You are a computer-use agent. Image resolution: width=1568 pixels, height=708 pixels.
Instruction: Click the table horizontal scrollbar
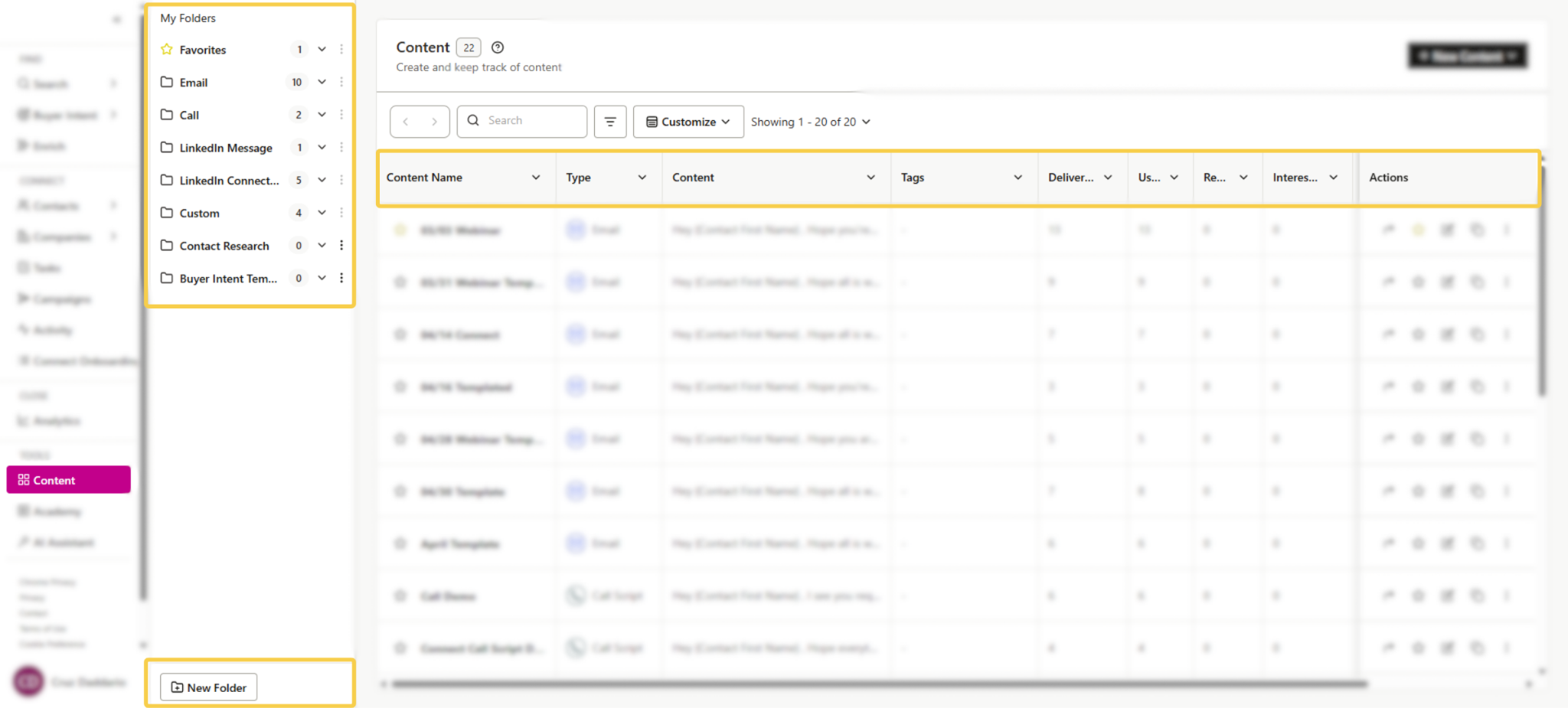point(879,684)
